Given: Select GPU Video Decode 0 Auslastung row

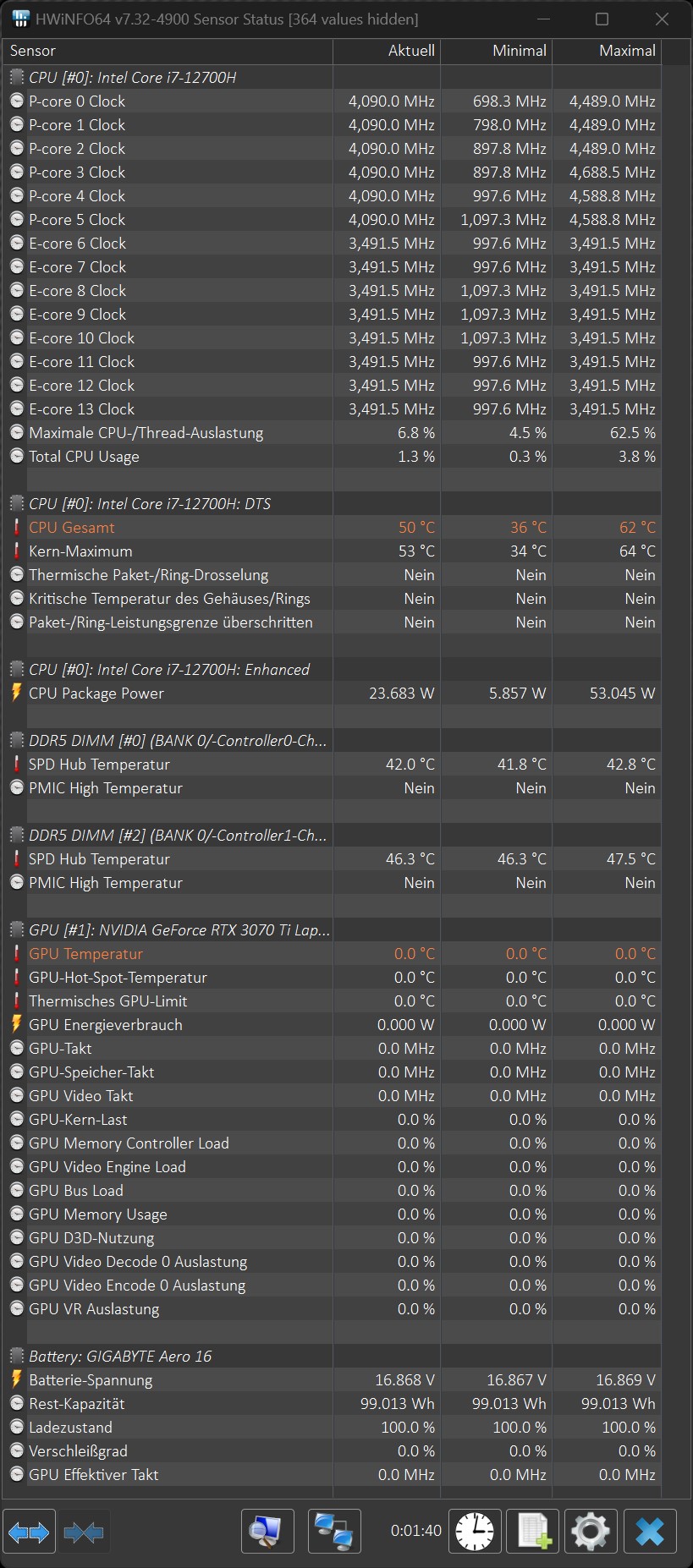Looking at the screenshot, I should (x=332, y=1261).
